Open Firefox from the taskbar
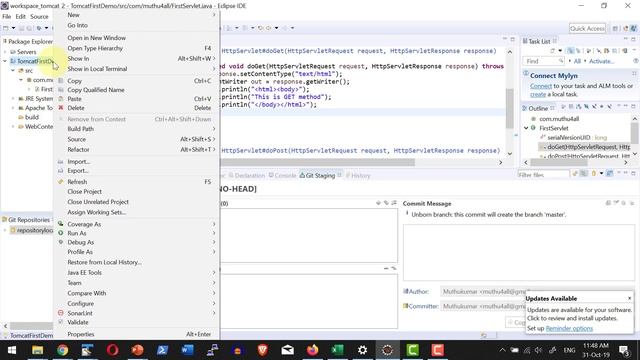Viewport: 640px width, 360px height. pyautogui.click(x=312, y=350)
